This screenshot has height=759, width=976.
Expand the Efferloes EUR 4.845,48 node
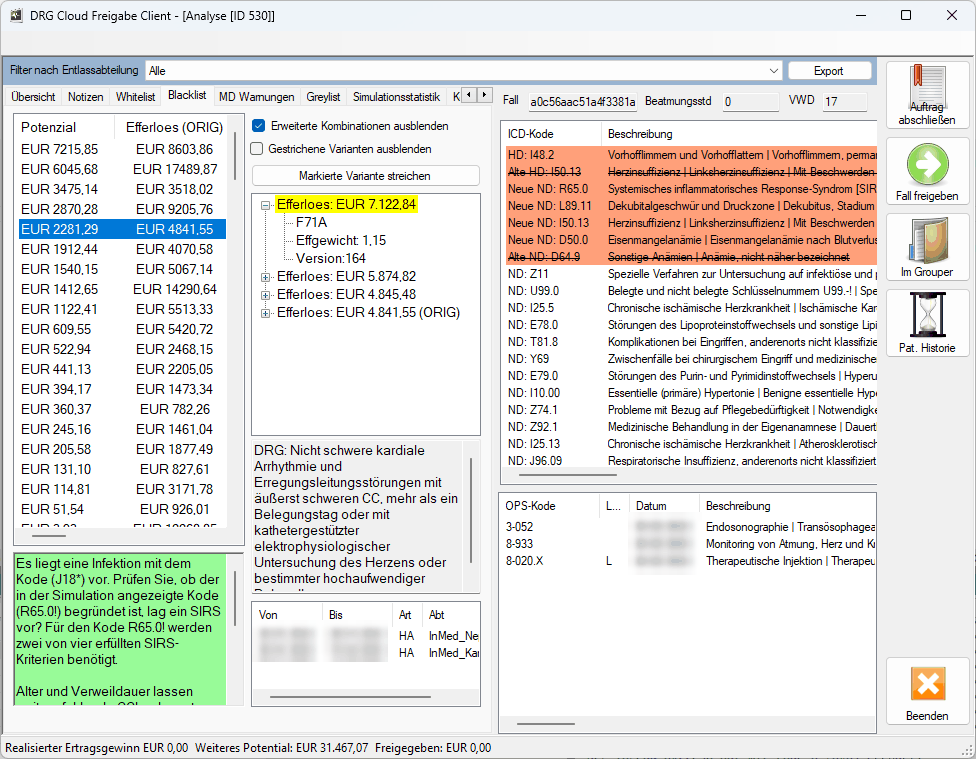tap(266, 295)
